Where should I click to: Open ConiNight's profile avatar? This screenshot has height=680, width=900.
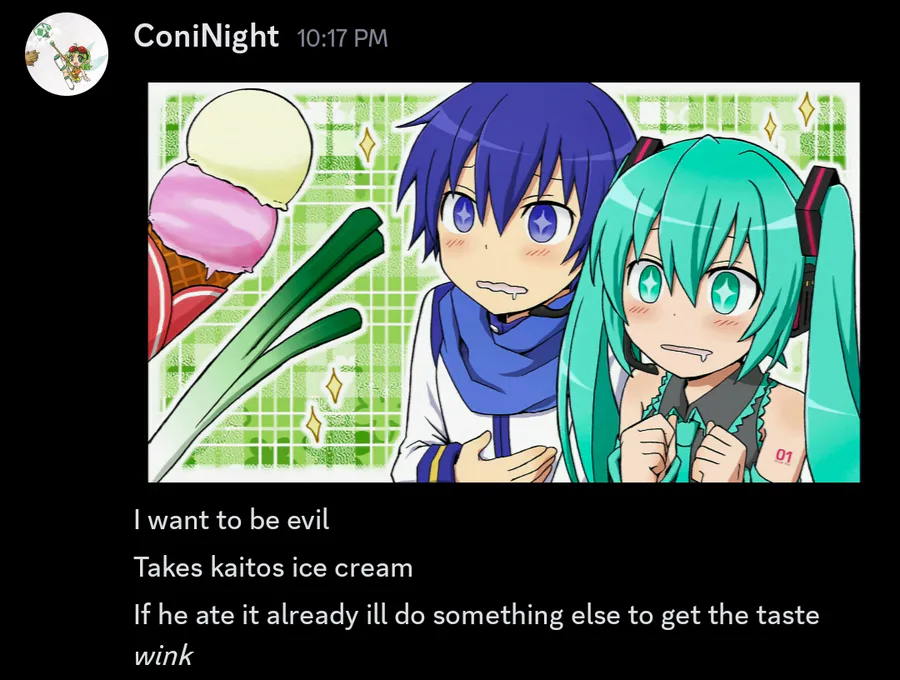(x=67, y=54)
